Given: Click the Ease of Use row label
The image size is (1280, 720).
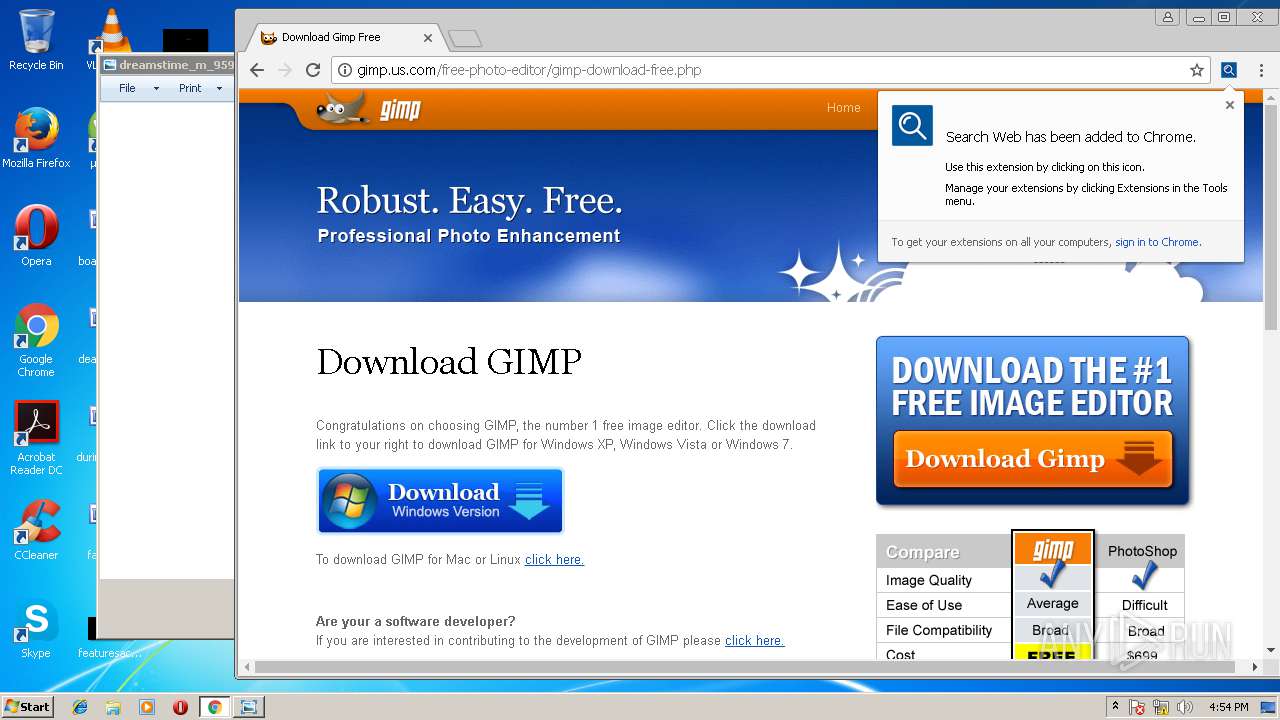Looking at the screenshot, I should (924, 605).
